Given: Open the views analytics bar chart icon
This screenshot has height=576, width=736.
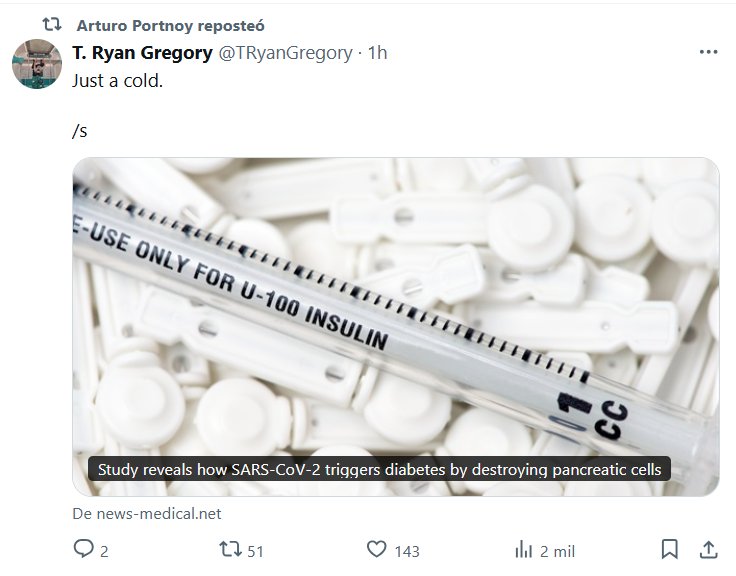Looking at the screenshot, I should click(x=523, y=550).
